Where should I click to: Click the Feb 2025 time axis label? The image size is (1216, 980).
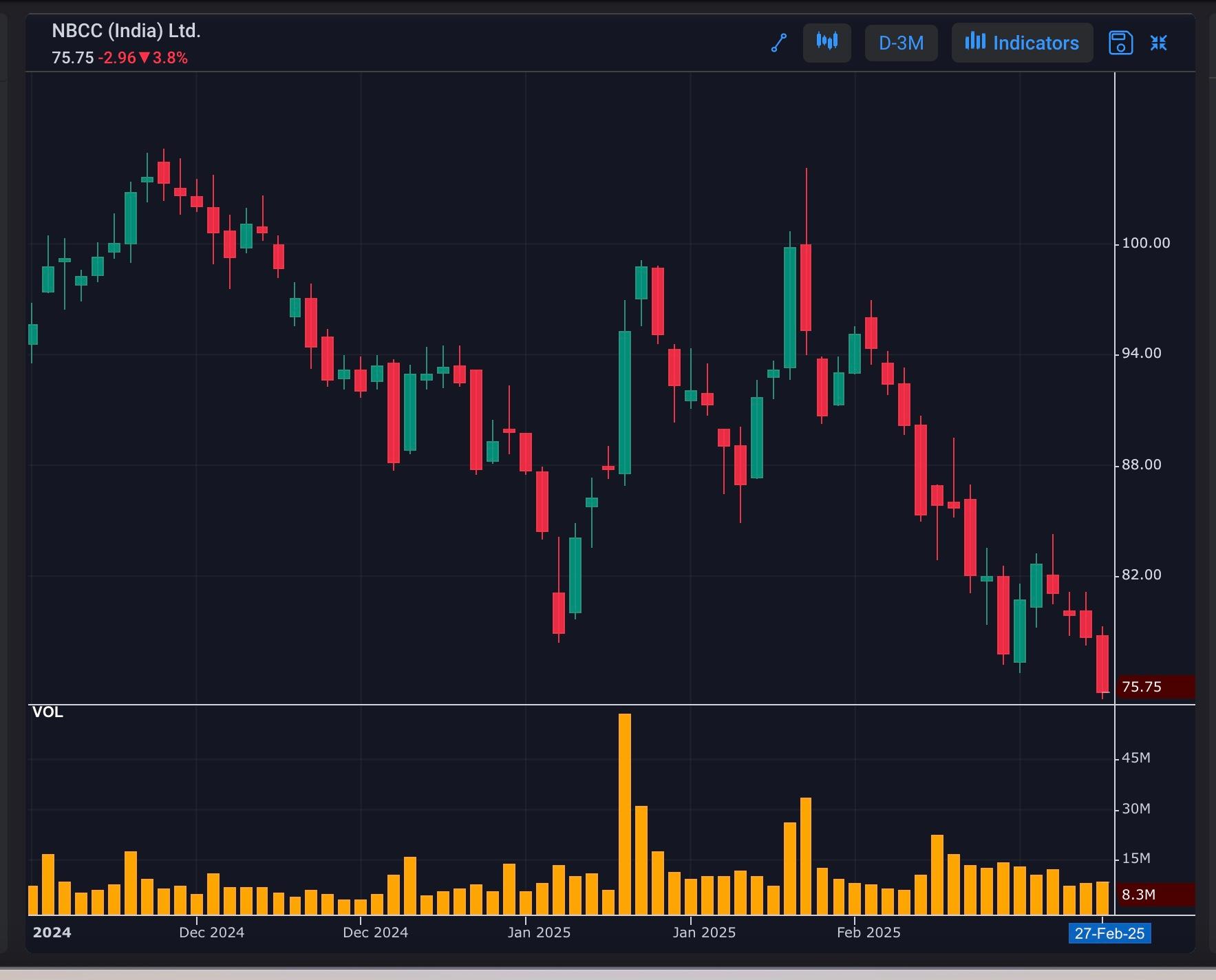[x=868, y=933]
